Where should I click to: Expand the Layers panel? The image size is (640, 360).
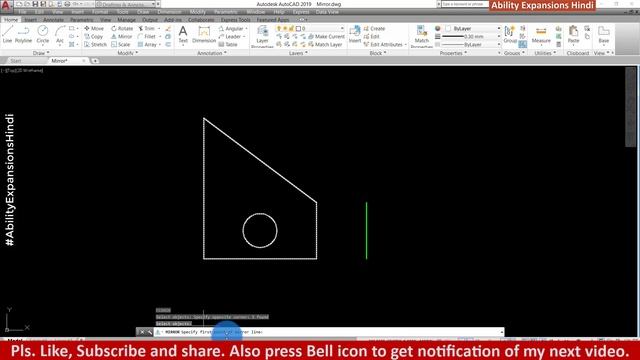pyautogui.click(x=298, y=53)
